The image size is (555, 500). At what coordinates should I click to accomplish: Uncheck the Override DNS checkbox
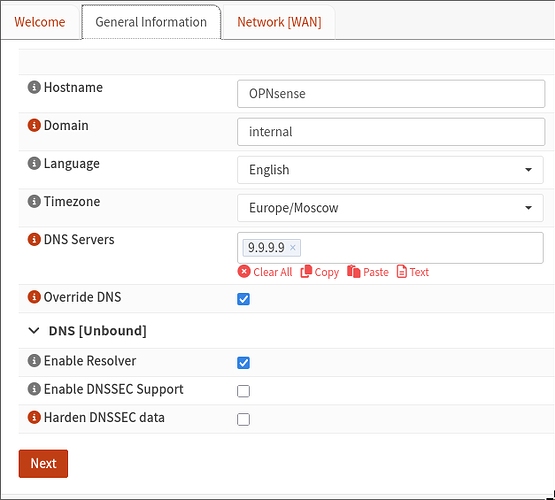click(x=244, y=299)
